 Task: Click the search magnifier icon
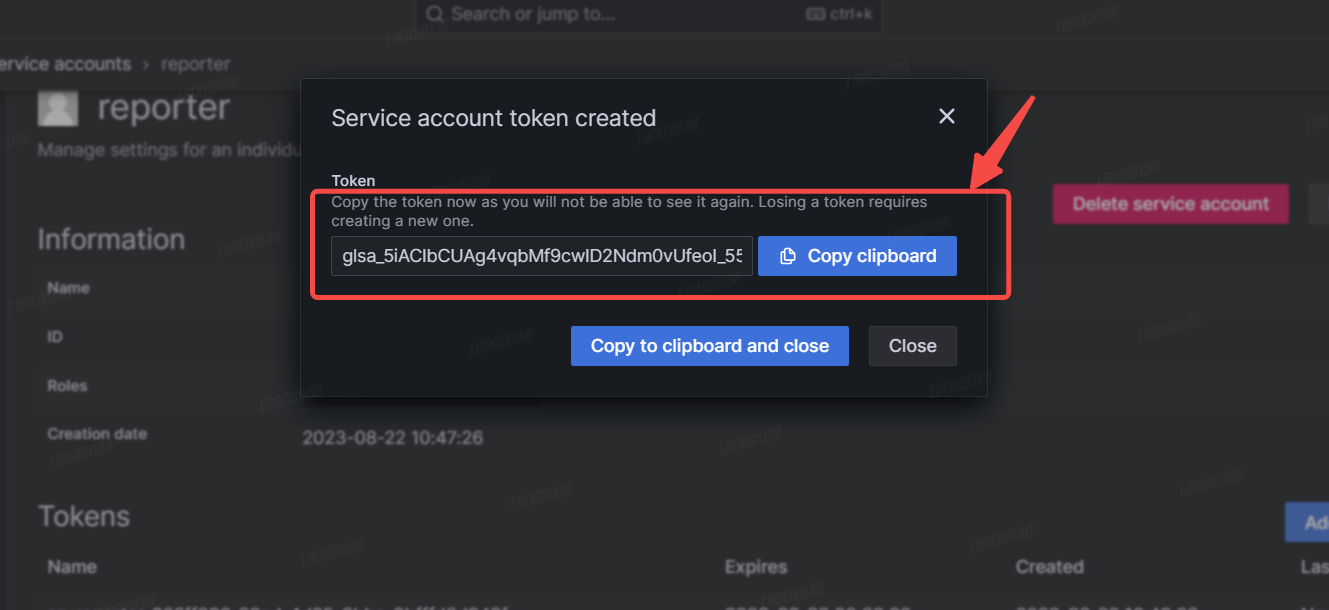coord(434,14)
